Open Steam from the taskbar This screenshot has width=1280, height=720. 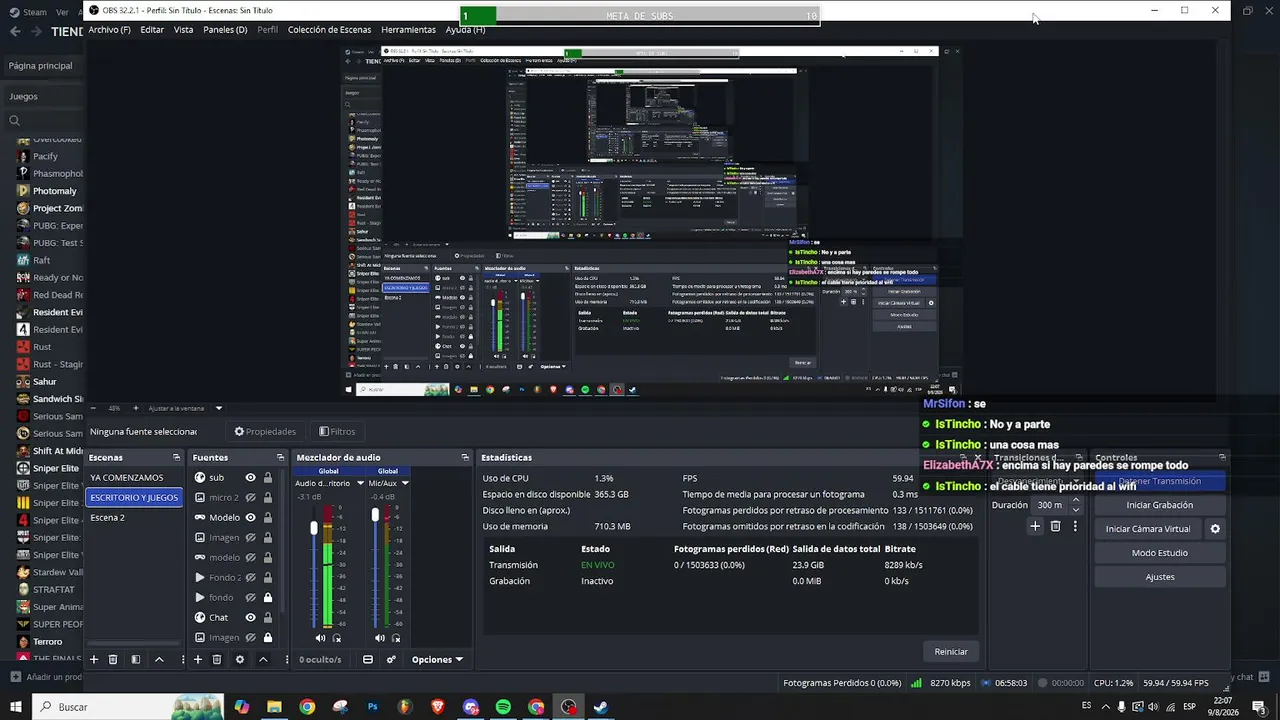click(x=601, y=707)
